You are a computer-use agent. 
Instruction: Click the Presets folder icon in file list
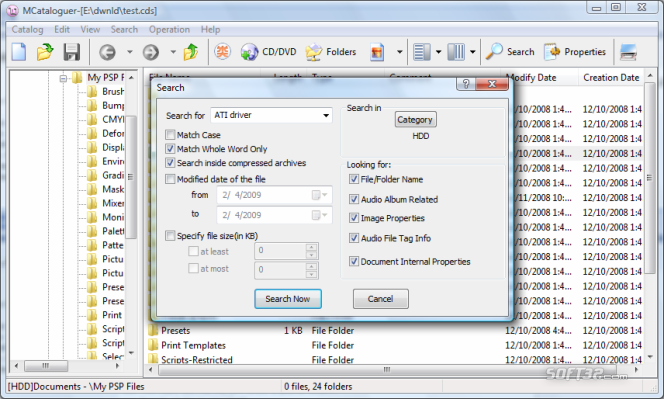pos(153,330)
